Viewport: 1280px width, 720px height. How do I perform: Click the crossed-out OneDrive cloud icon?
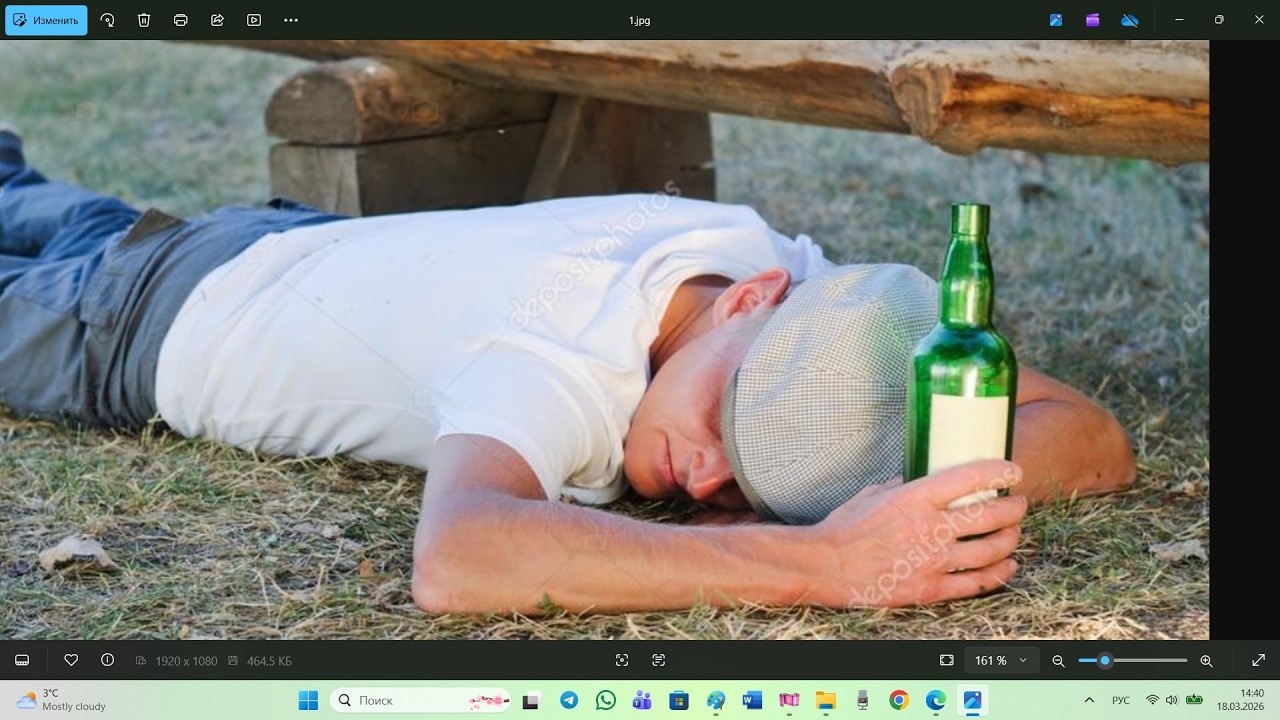(x=1130, y=20)
